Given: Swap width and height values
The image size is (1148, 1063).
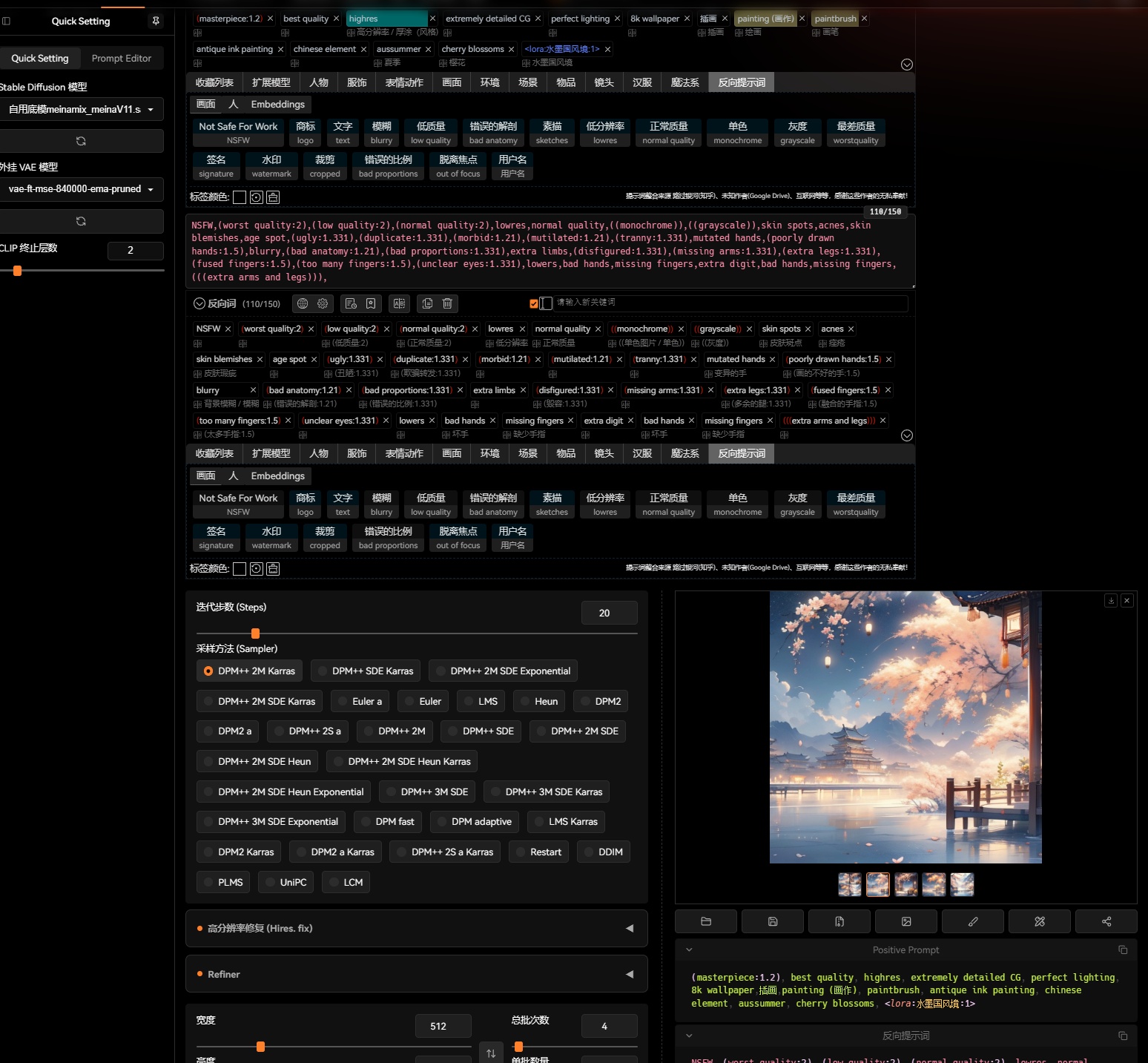Looking at the screenshot, I should pyautogui.click(x=491, y=1053).
